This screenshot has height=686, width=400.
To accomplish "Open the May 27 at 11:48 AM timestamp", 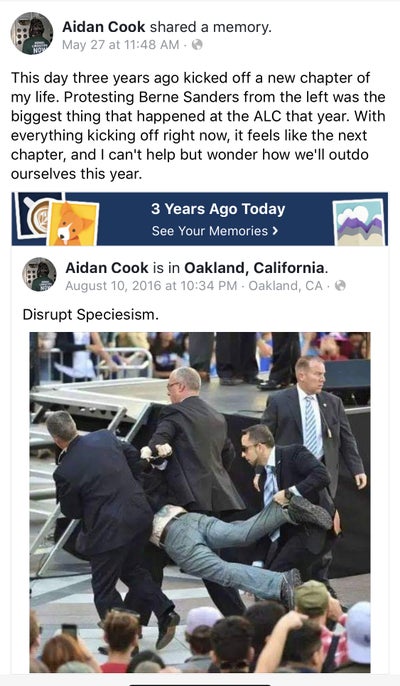I will click(120, 45).
